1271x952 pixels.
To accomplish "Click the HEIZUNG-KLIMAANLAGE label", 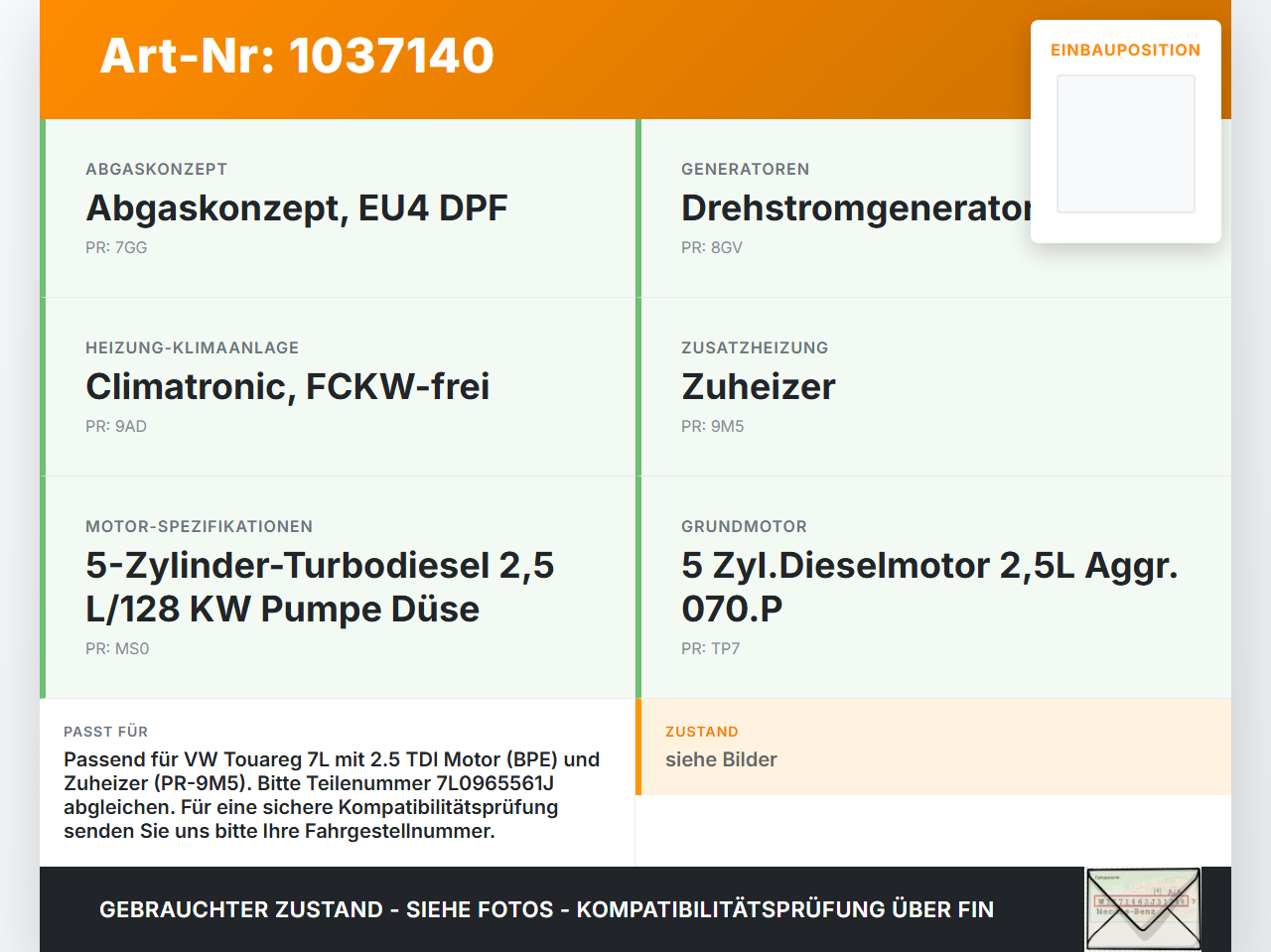I will [x=193, y=347].
